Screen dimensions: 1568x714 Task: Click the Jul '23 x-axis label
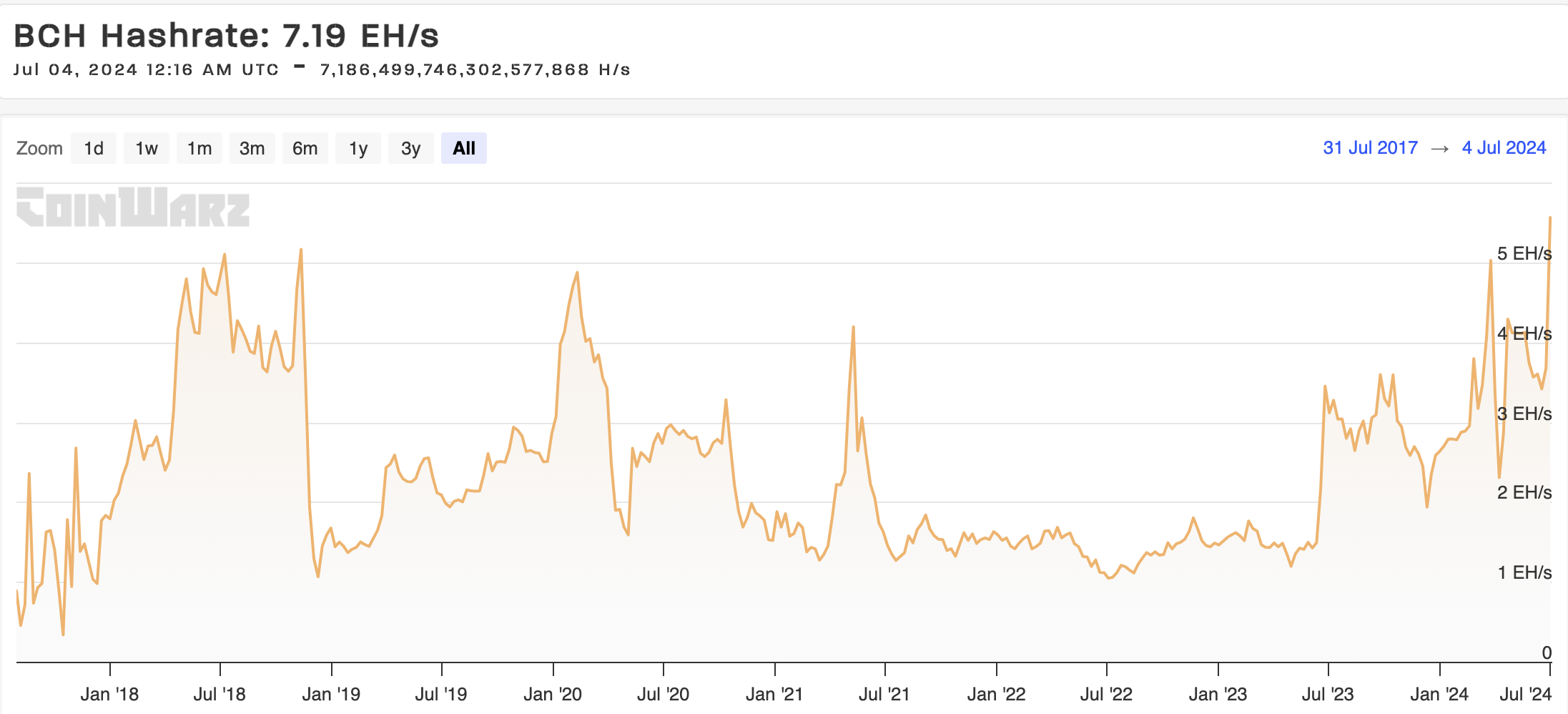[x=1328, y=694]
